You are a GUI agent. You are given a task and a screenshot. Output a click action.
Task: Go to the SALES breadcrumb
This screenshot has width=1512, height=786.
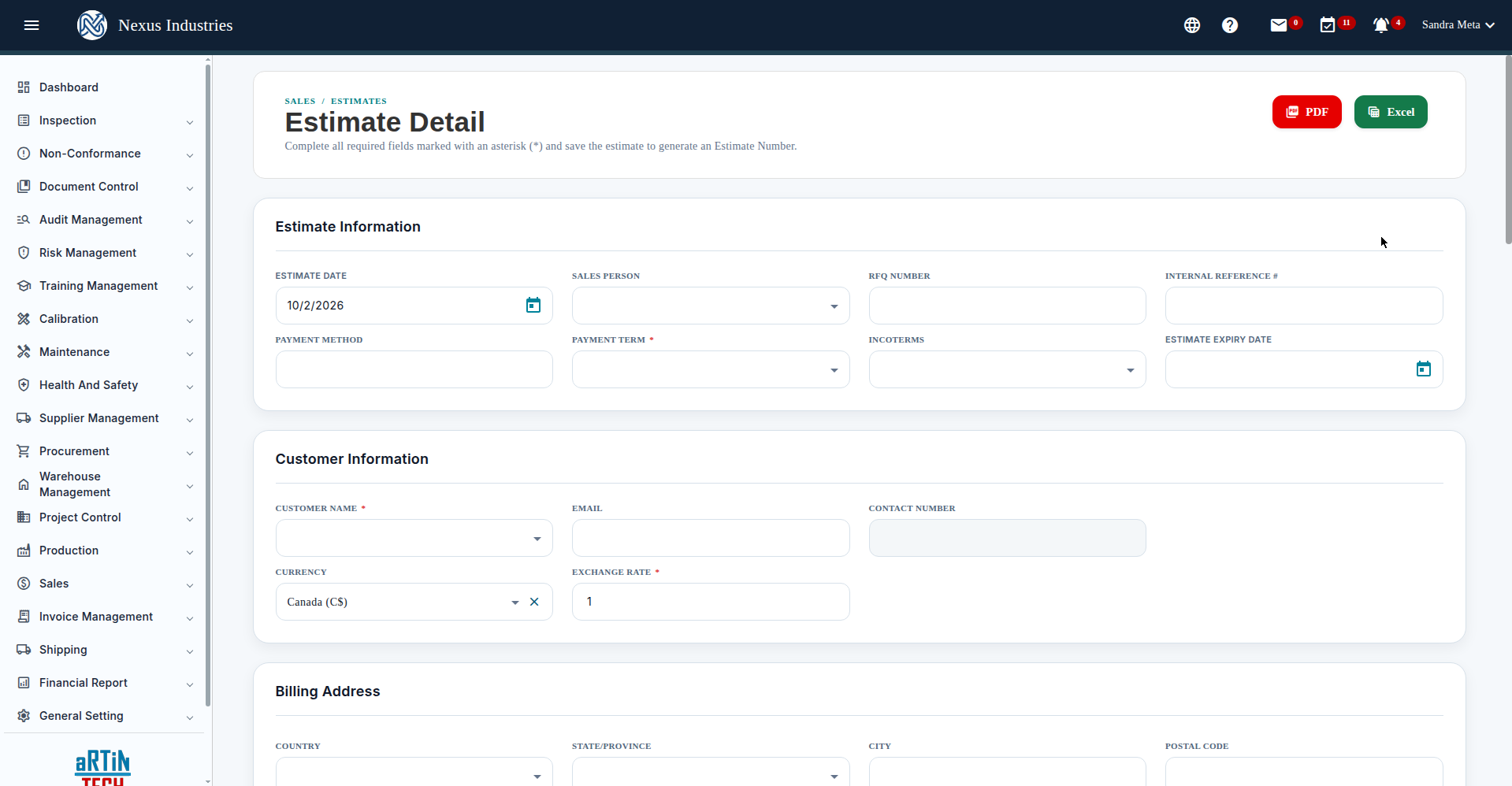pyautogui.click(x=300, y=101)
